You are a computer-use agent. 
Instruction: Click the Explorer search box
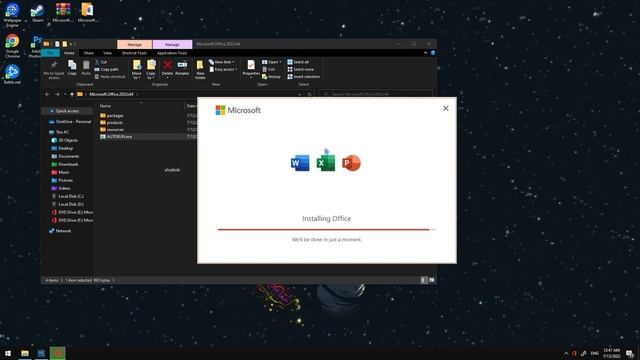pos(376,94)
